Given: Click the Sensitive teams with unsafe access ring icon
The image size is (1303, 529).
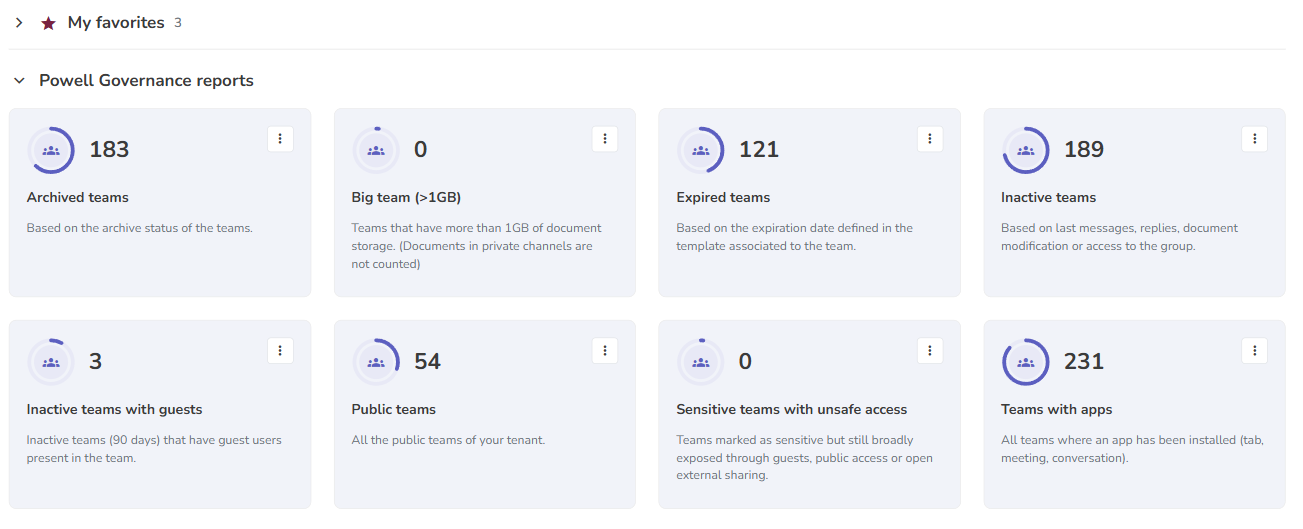Looking at the screenshot, I should pyautogui.click(x=701, y=362).
